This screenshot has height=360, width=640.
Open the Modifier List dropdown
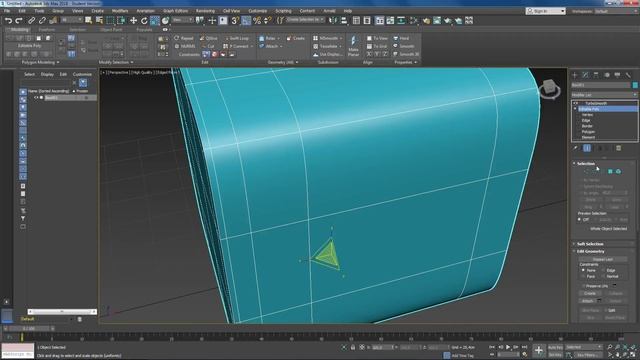point(604,95)
